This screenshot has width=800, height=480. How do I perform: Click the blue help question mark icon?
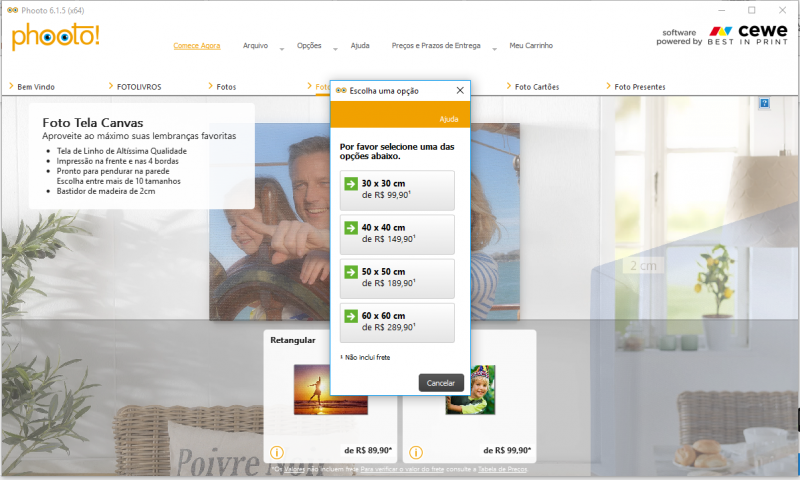tap(764, 103)
